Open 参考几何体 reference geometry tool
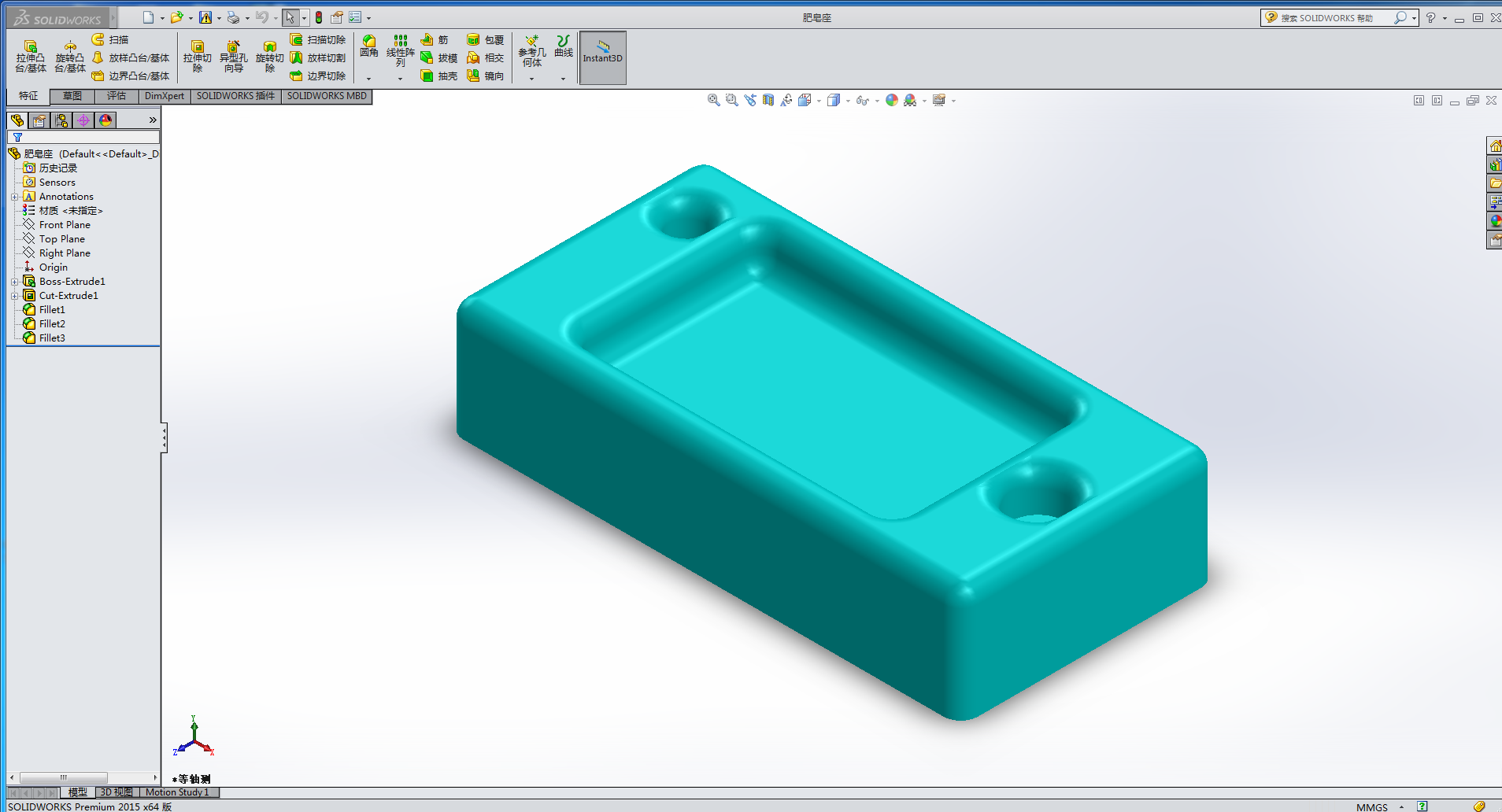This screenshot has width=1502, height=812. tap(532, 51)
